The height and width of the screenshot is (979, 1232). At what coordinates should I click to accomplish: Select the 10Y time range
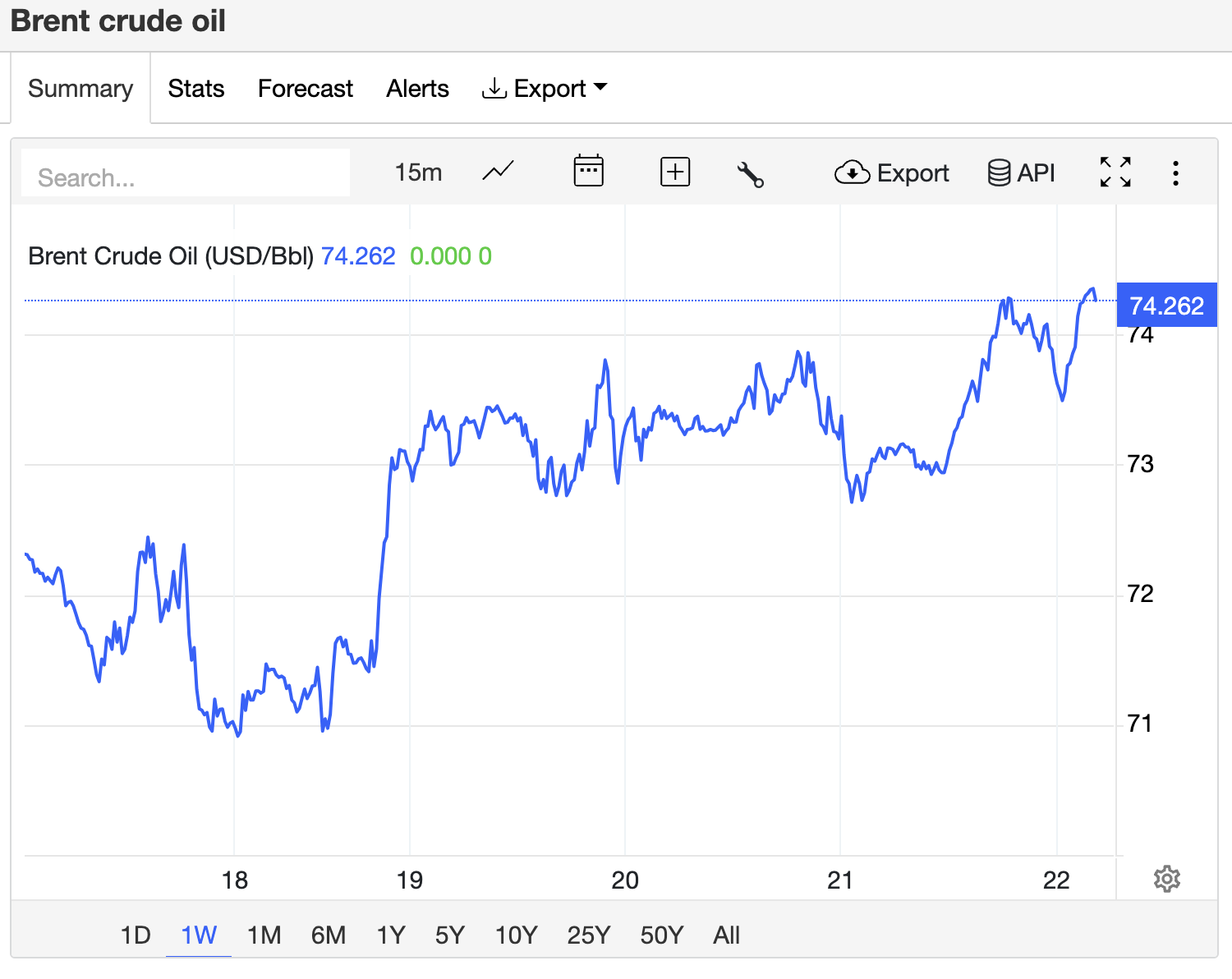point(517,935)
